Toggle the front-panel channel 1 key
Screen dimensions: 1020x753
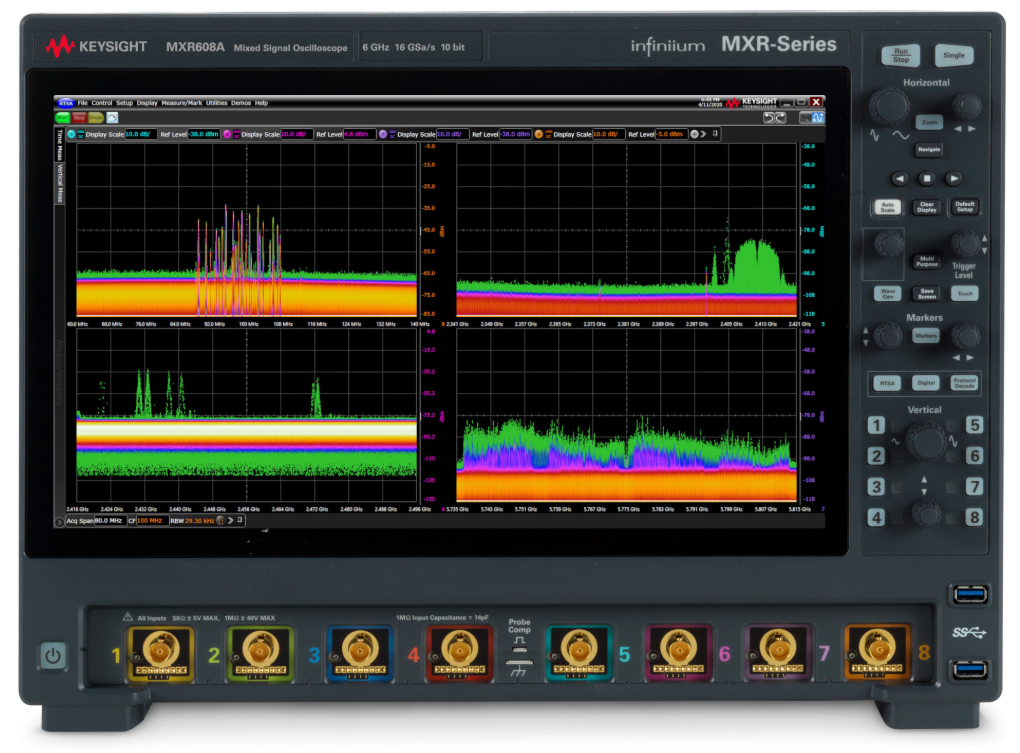click(876, 425)
